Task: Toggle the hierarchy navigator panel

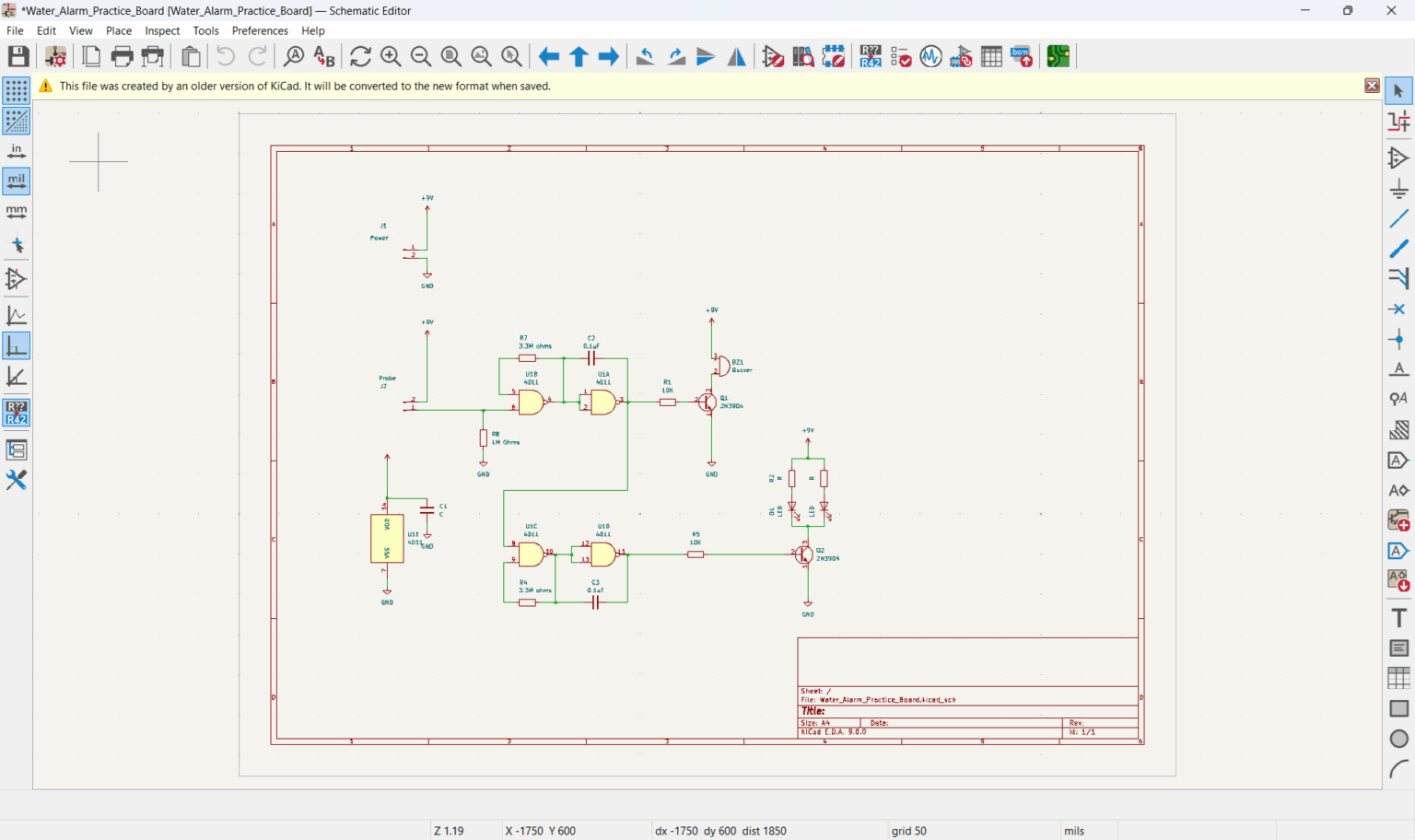Action: click(17, 449)
